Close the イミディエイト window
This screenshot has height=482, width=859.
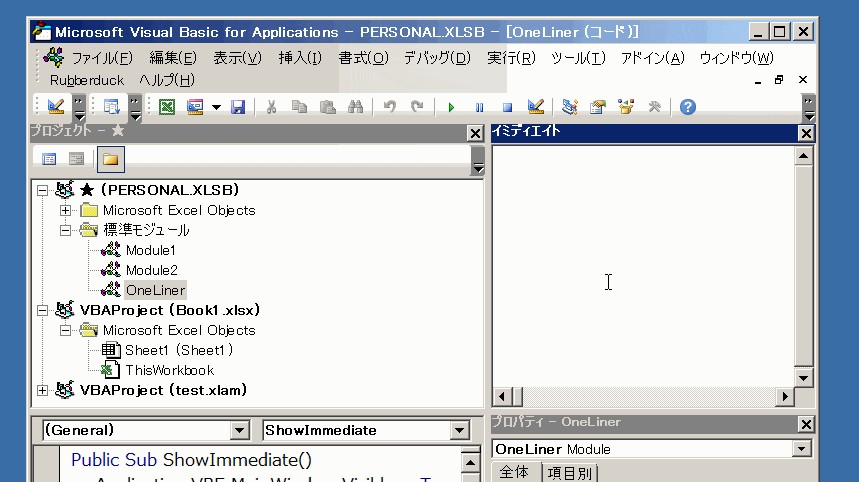(806, 133)
